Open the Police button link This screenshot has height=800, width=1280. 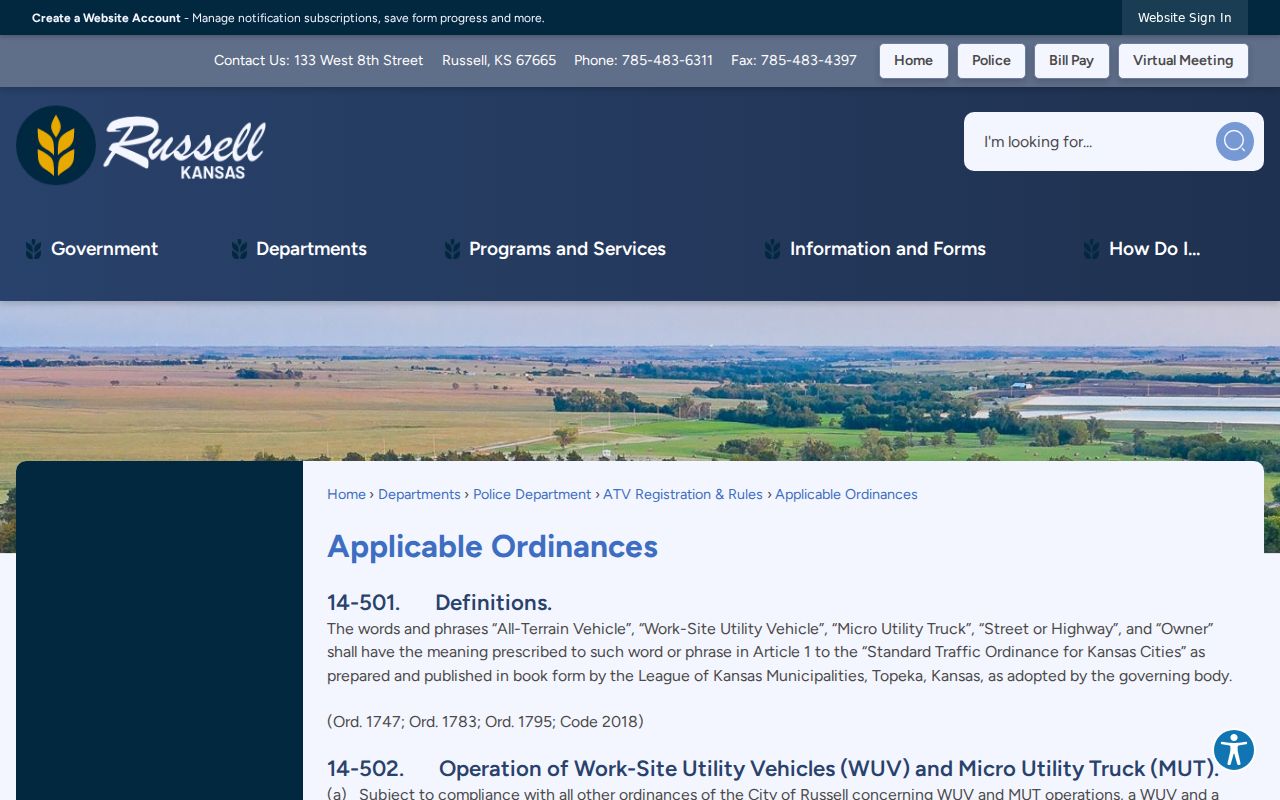click(991, 60)
